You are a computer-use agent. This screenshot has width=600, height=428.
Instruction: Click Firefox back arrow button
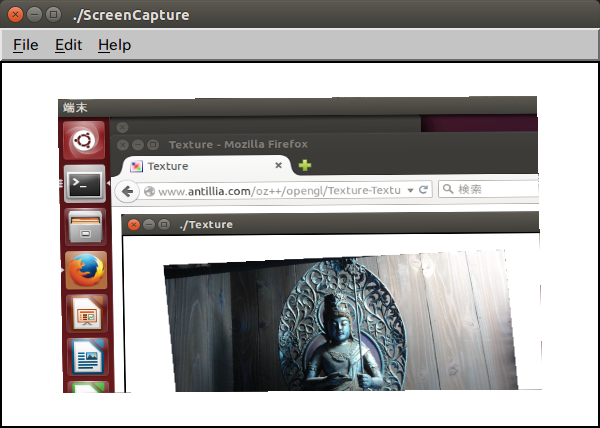pos(127,191)
